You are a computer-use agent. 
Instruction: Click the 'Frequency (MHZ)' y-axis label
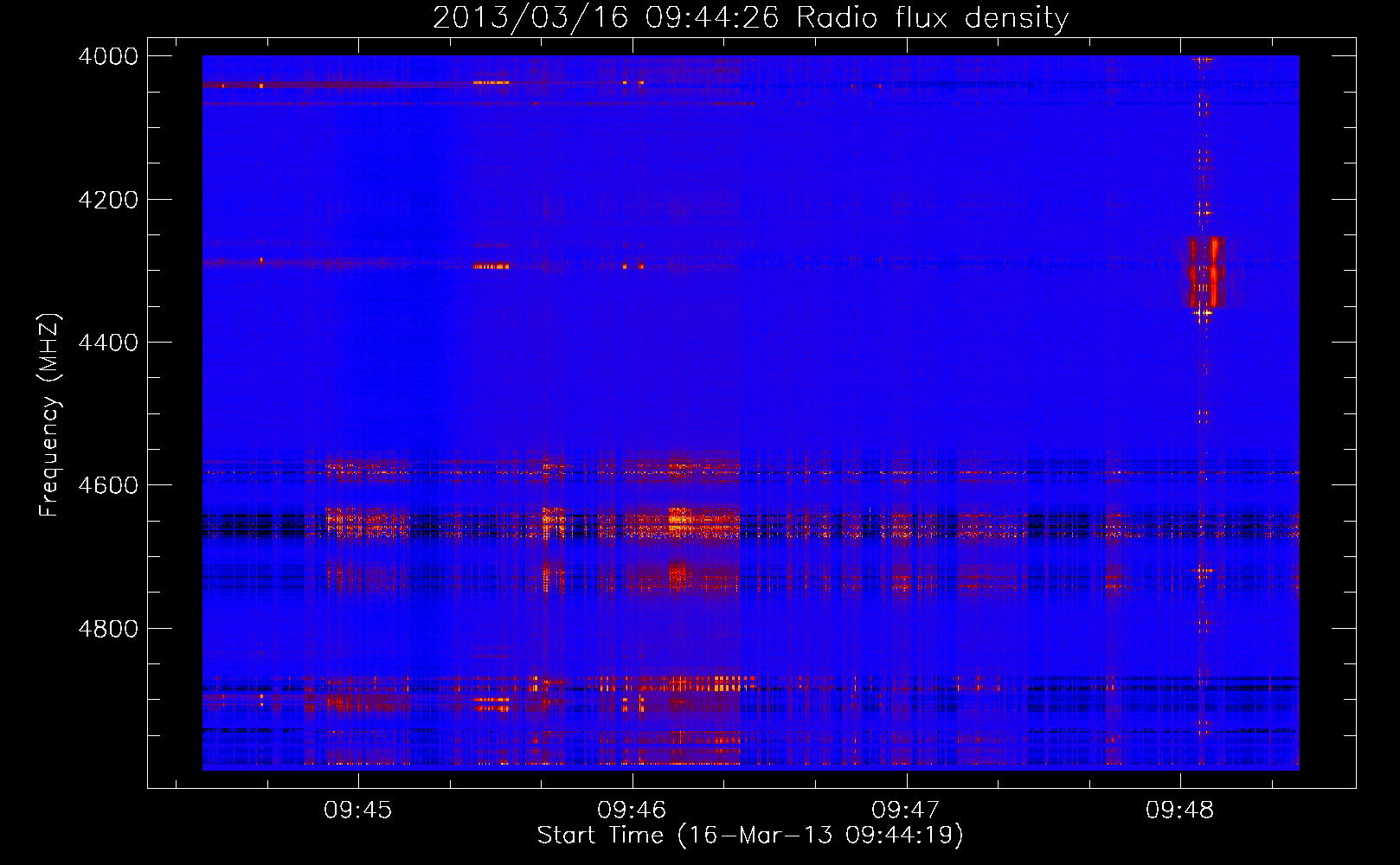[x=50, y=415]
